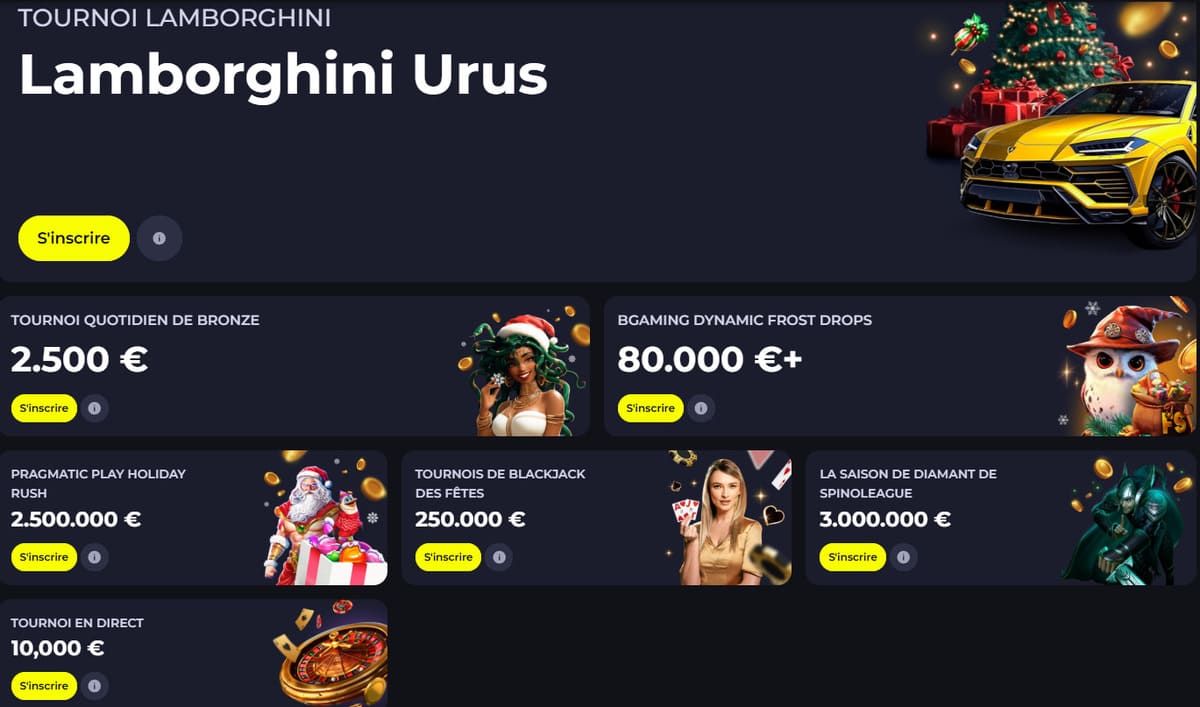Click S'inscrire for the Lamborghini Urus tournament

(x=74, y=239)
